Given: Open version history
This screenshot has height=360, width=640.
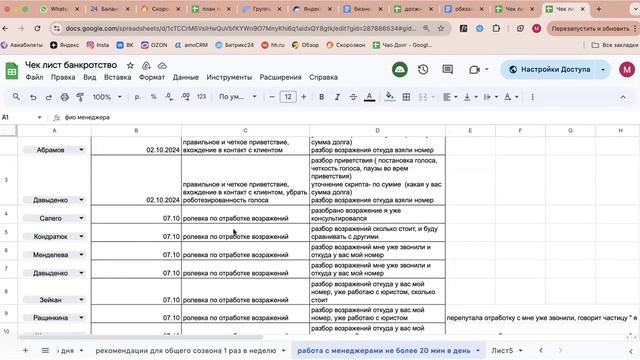Looking at the screenshot, I should point(423,69).
